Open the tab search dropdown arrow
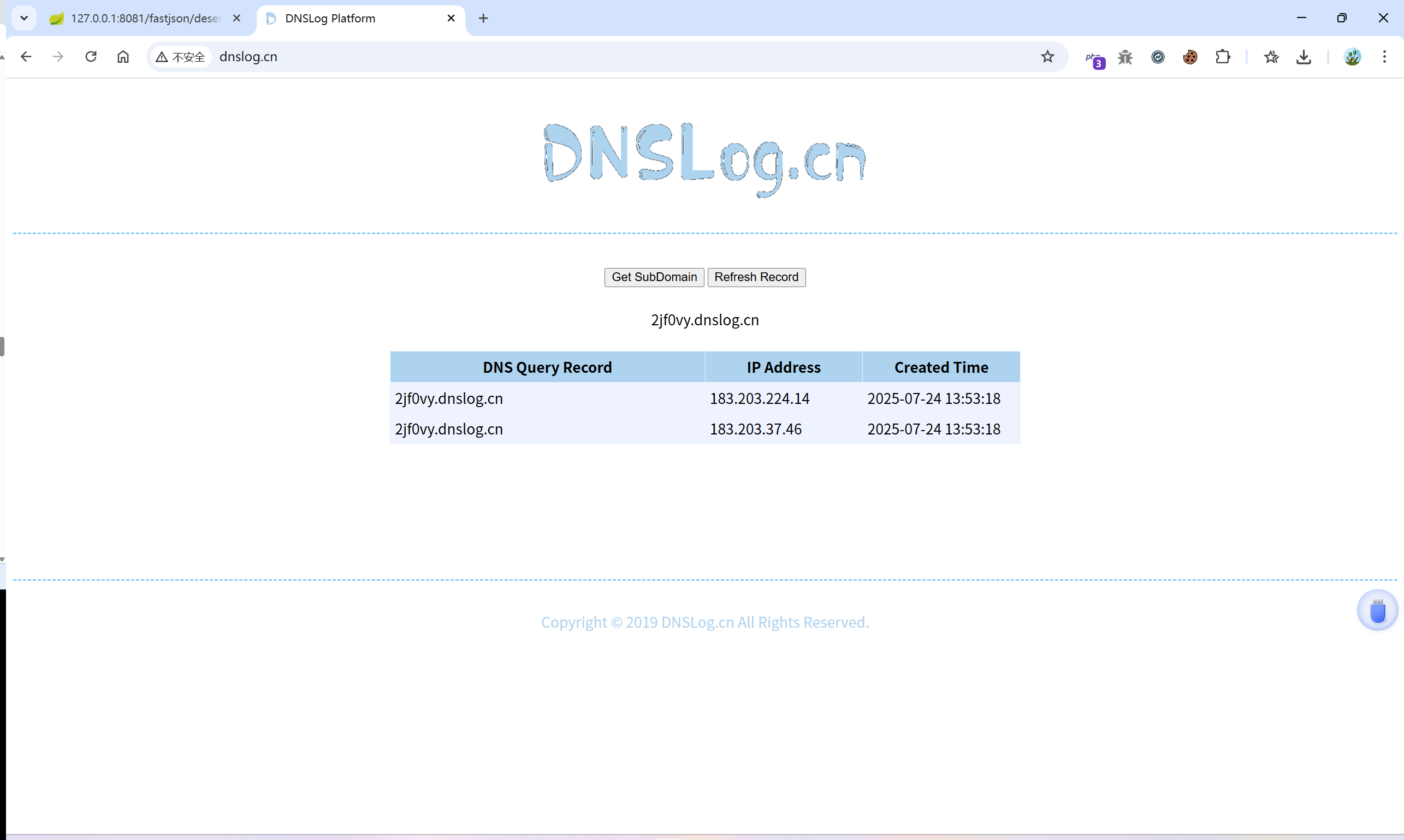The image size is (1404, 840). point(24,18)
